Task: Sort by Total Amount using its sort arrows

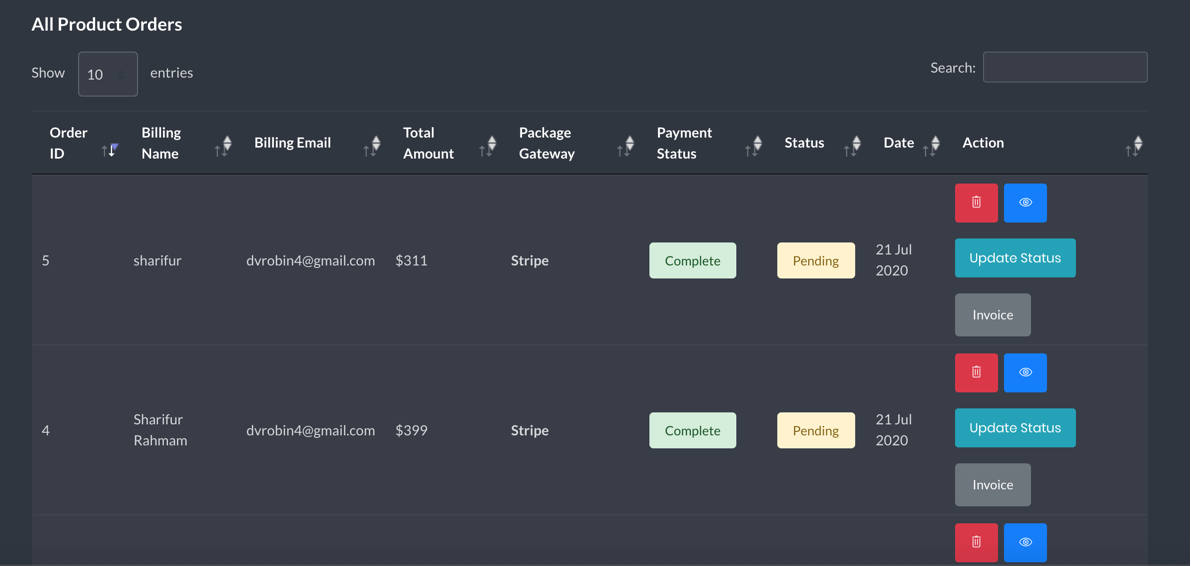Action: pos(488,145)
